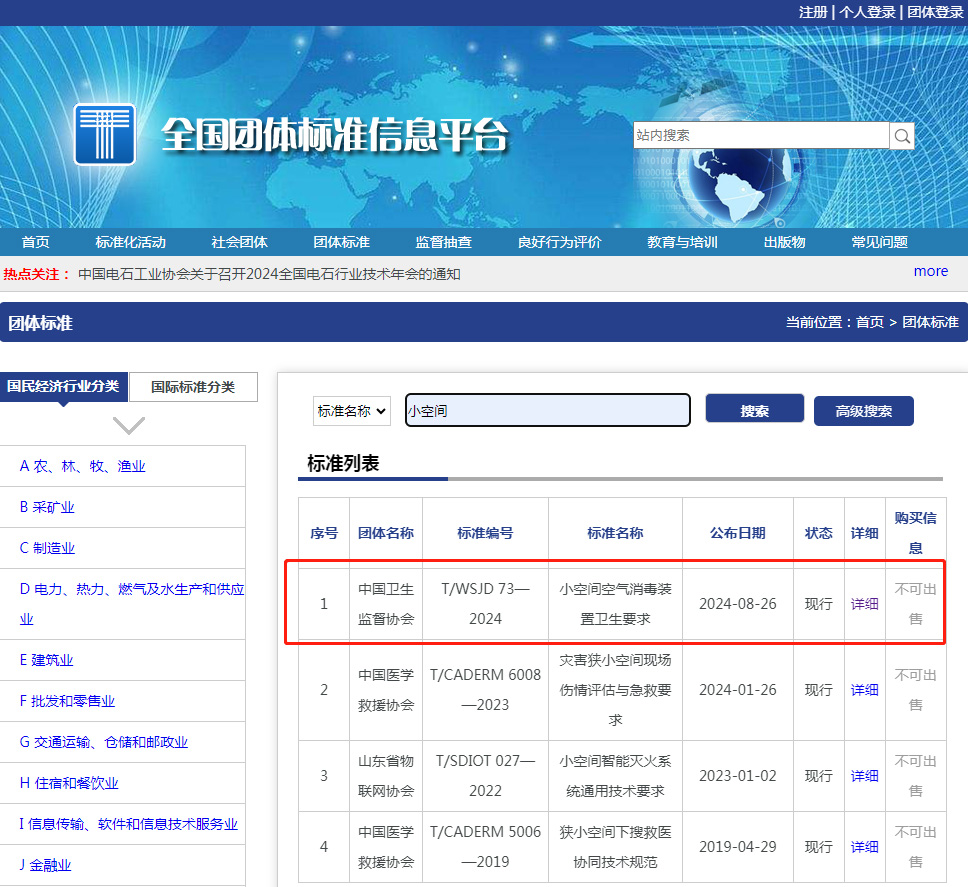Click the 中国卫生监督协会 cell
The image size is (968, 887).
point(386,604)
